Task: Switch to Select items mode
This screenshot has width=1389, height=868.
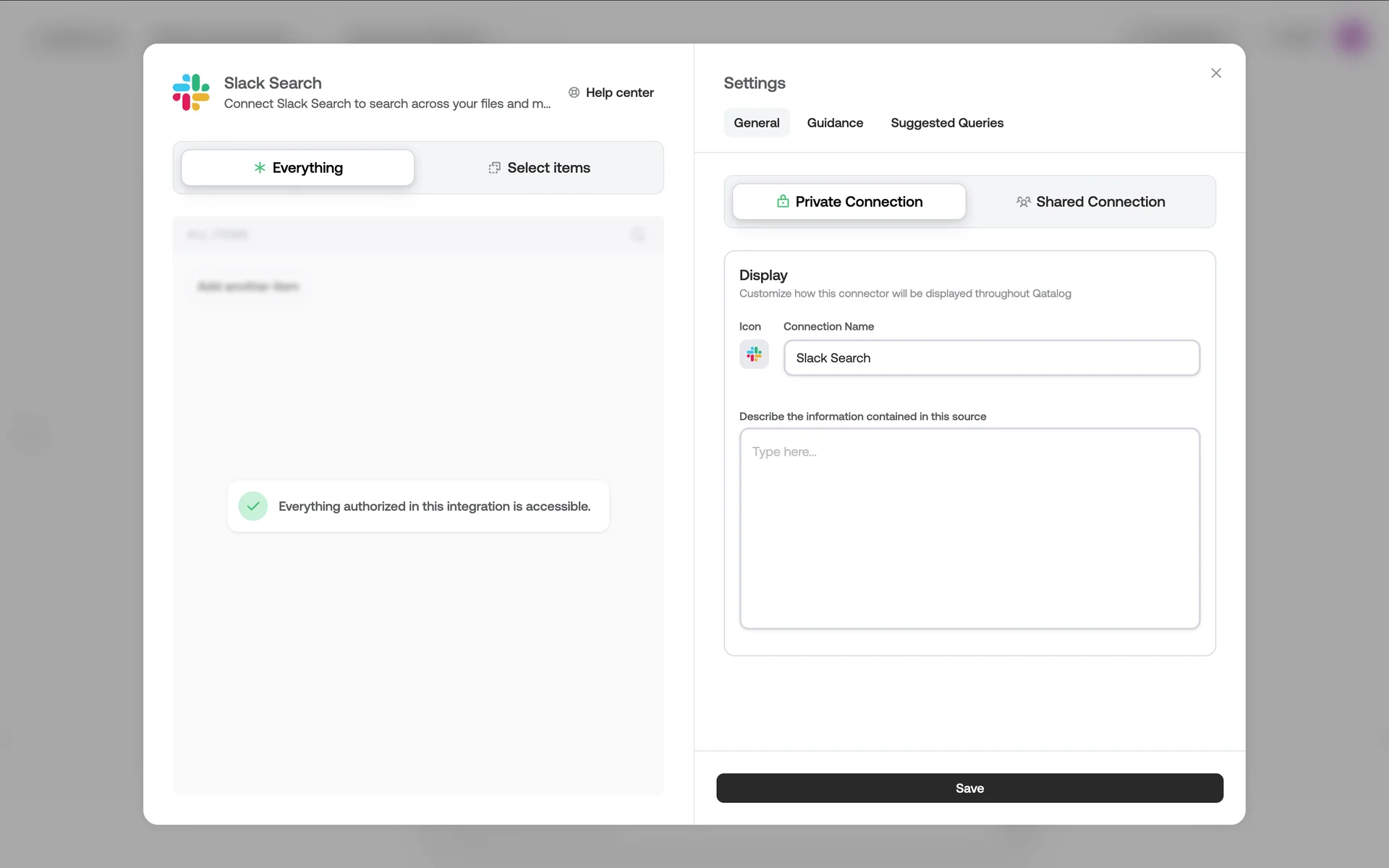Action: pyautogui.click(x=540, y=168)
